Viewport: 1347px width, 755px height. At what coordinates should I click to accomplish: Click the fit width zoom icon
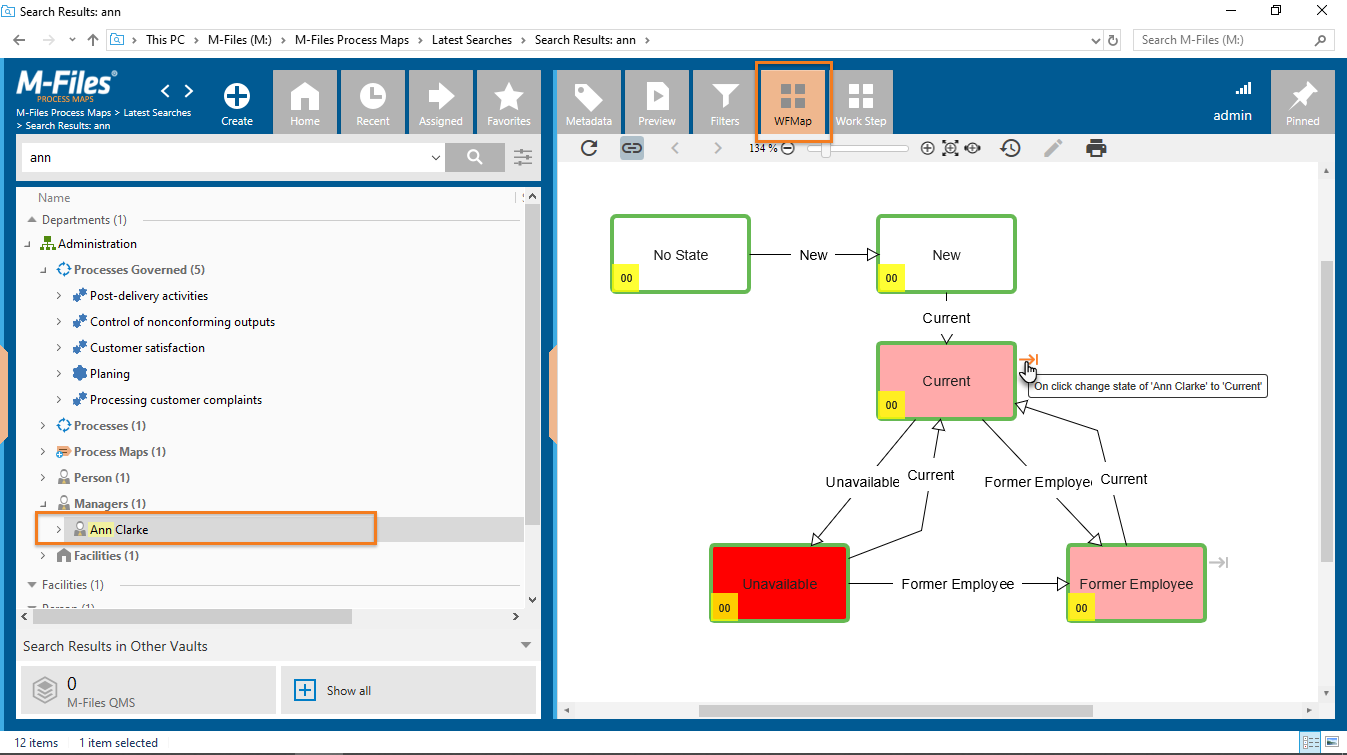click(973, 148)
